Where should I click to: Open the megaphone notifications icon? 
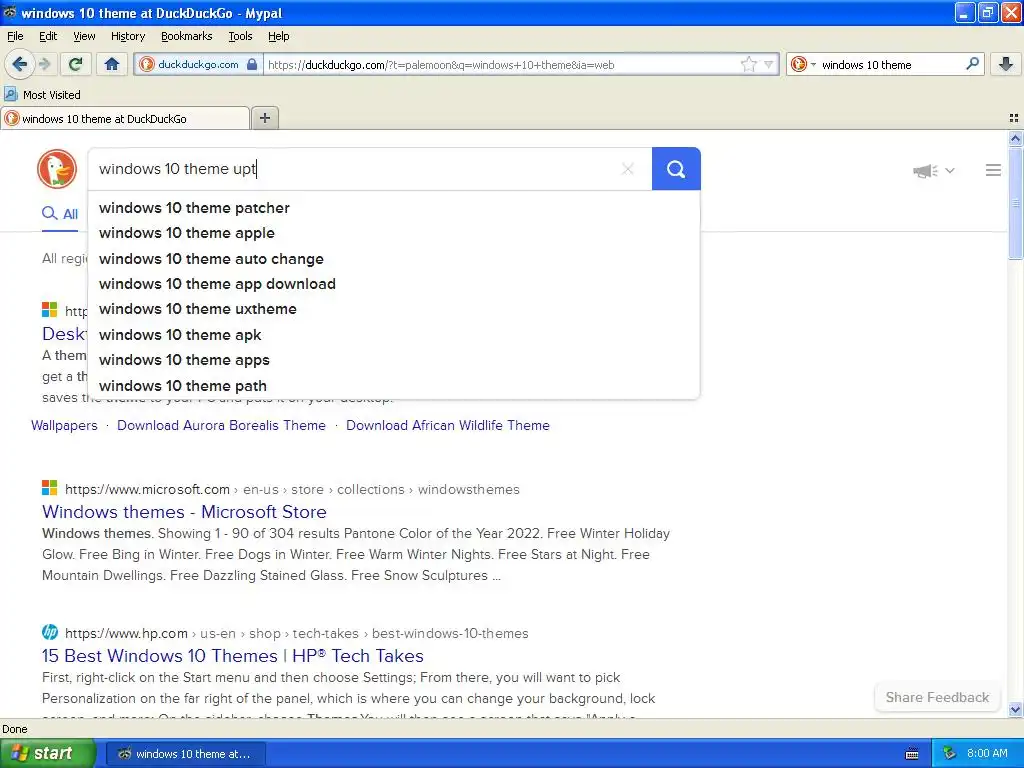click(x=925, y=171)
